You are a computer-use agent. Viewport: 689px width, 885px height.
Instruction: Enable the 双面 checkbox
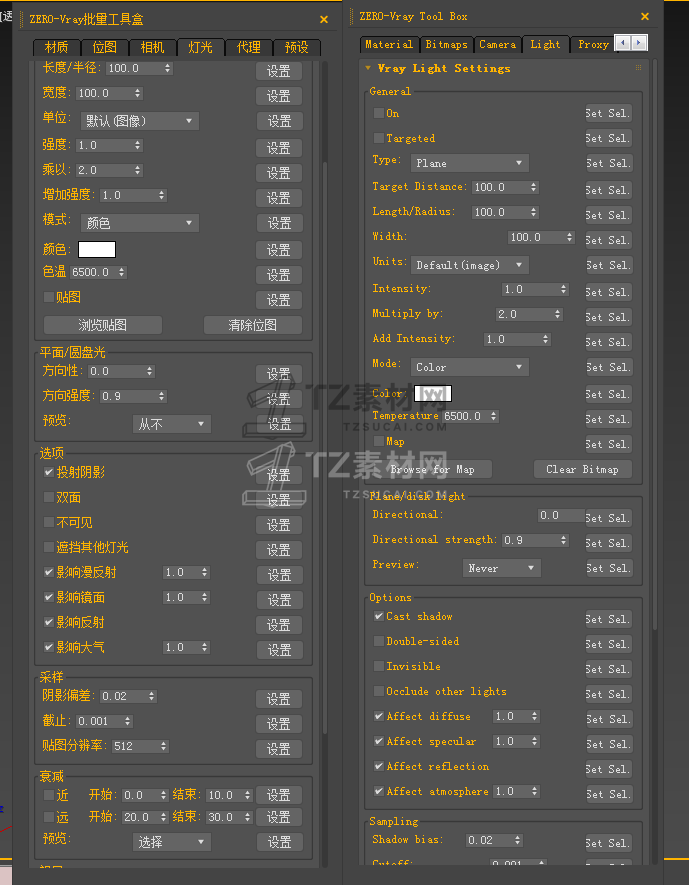(x=49, y=497)
